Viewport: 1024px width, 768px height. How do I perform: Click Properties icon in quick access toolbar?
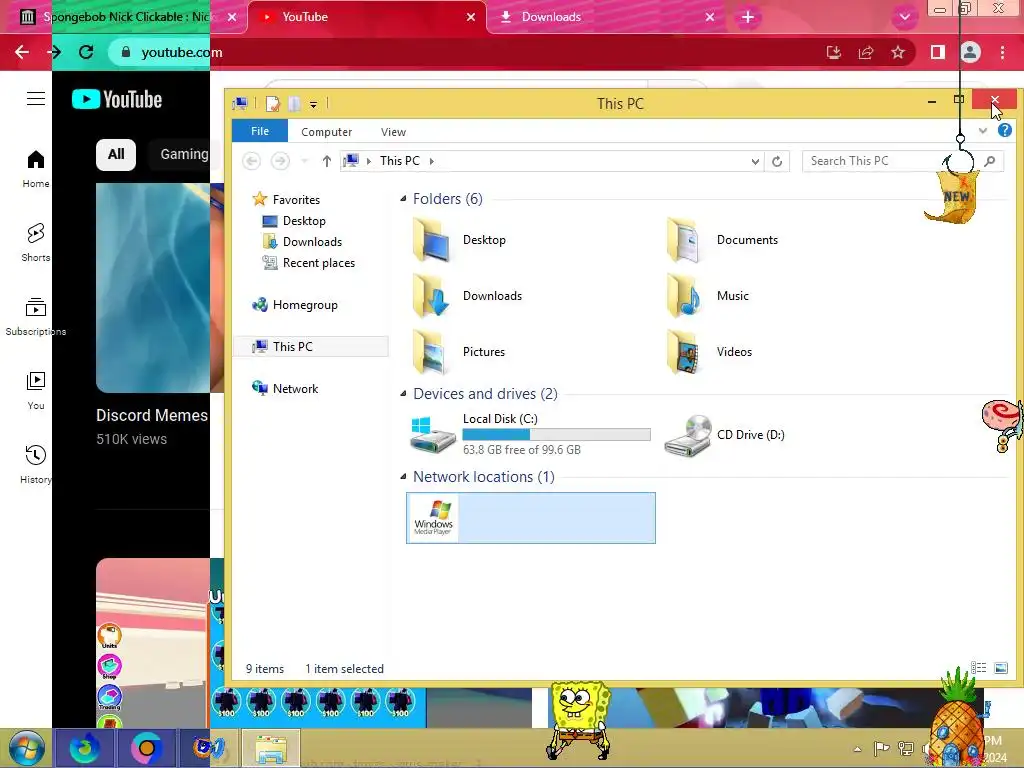(273, 103)
